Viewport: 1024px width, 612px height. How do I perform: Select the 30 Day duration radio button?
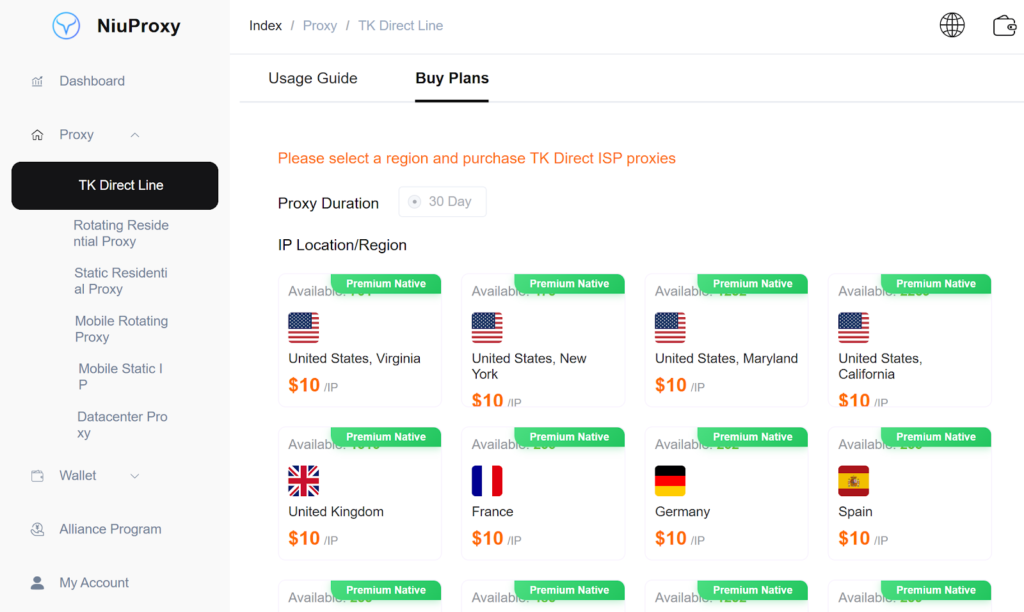click(x=414, y=202)
